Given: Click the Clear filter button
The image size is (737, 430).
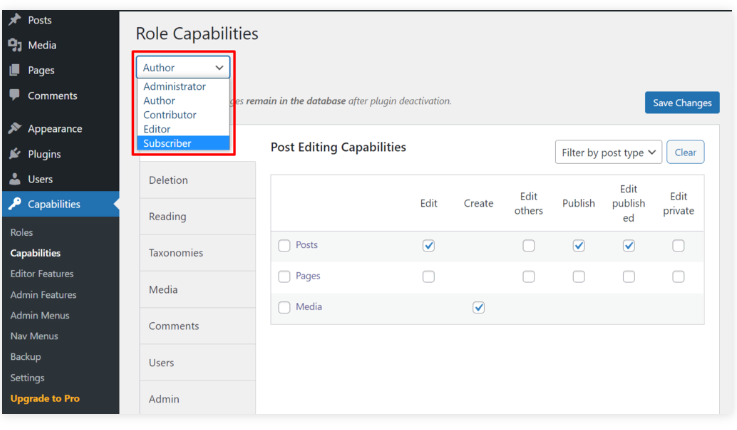Looking at the screenshot, I should 685,152.
